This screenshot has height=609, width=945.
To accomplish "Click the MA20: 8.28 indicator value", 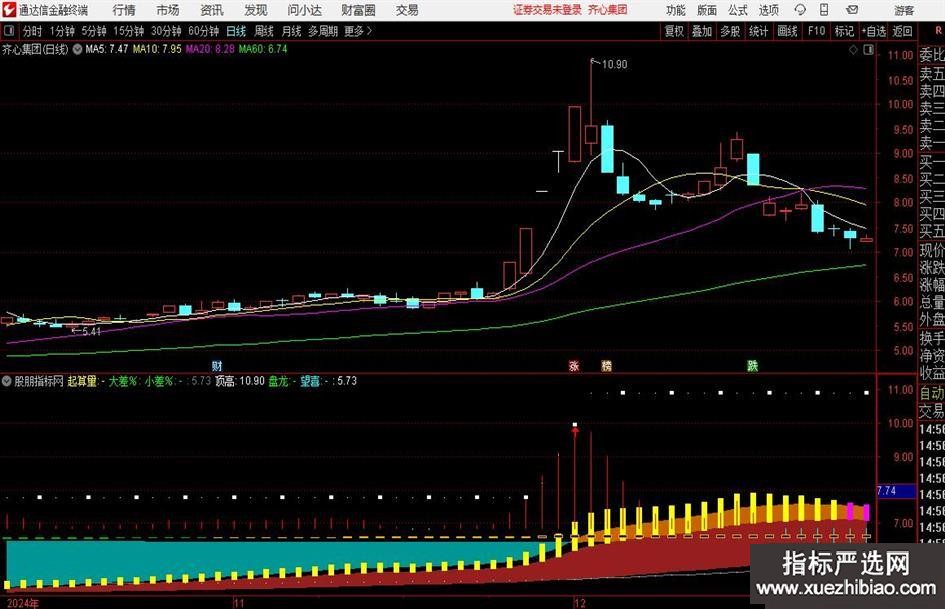I will pyautogui.click(x=210, y=49).
